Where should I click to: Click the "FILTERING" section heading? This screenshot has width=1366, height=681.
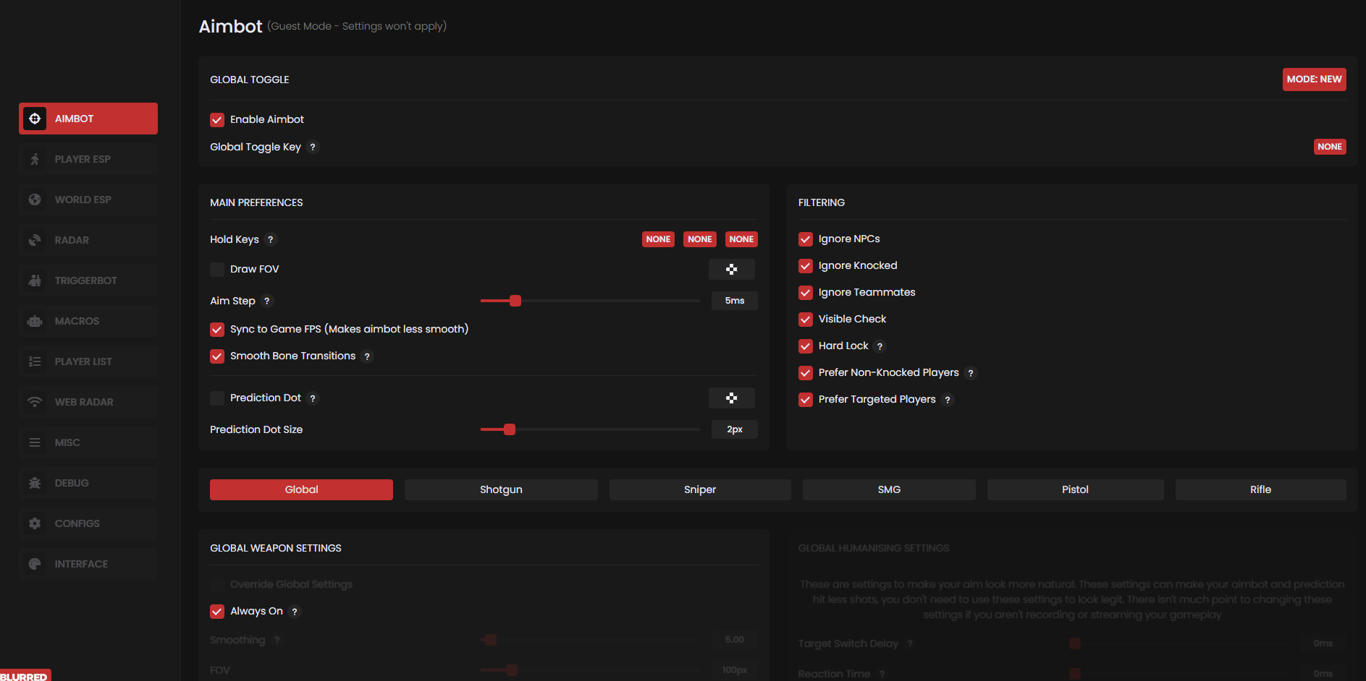click(x=821, y=202)
